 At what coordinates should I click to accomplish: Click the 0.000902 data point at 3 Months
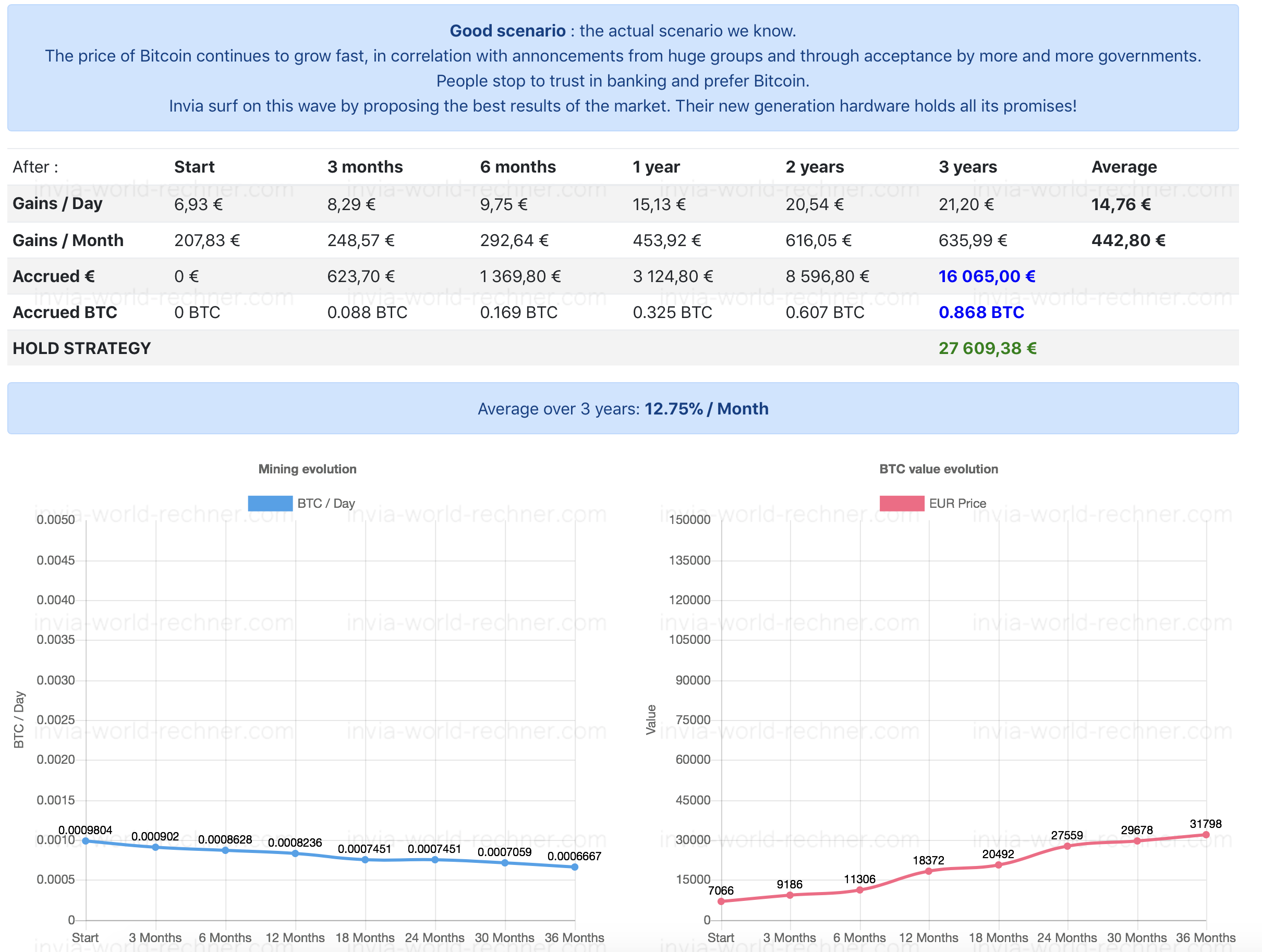(x=155, y=847)
